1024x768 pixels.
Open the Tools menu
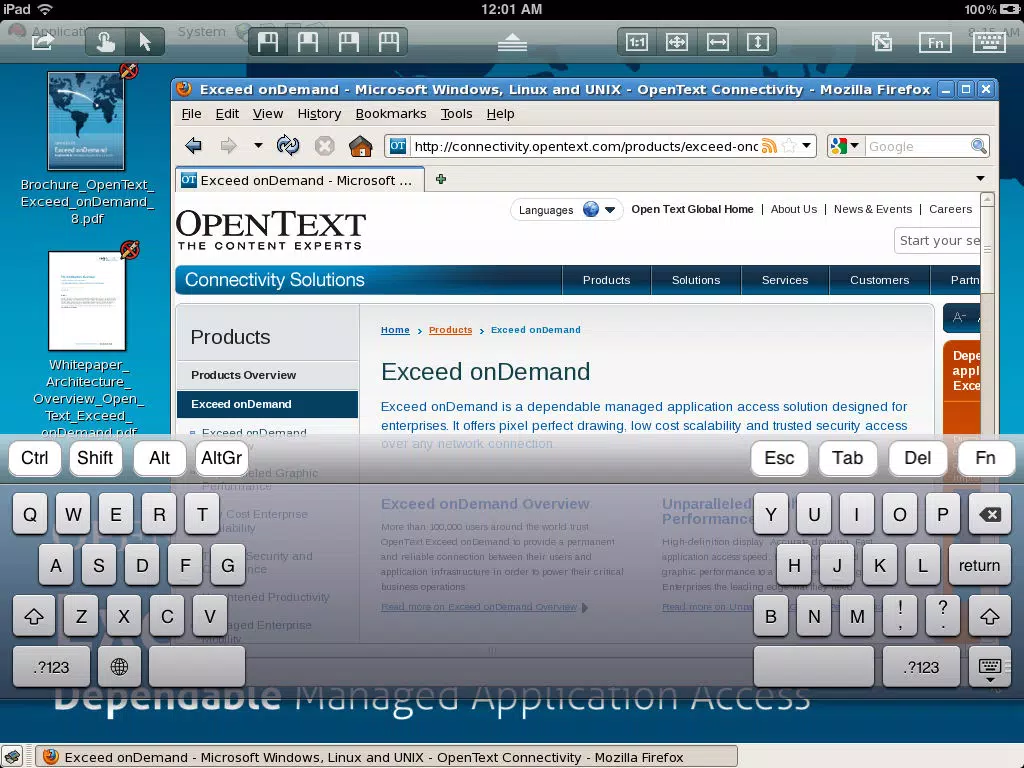tap(456, 114)
